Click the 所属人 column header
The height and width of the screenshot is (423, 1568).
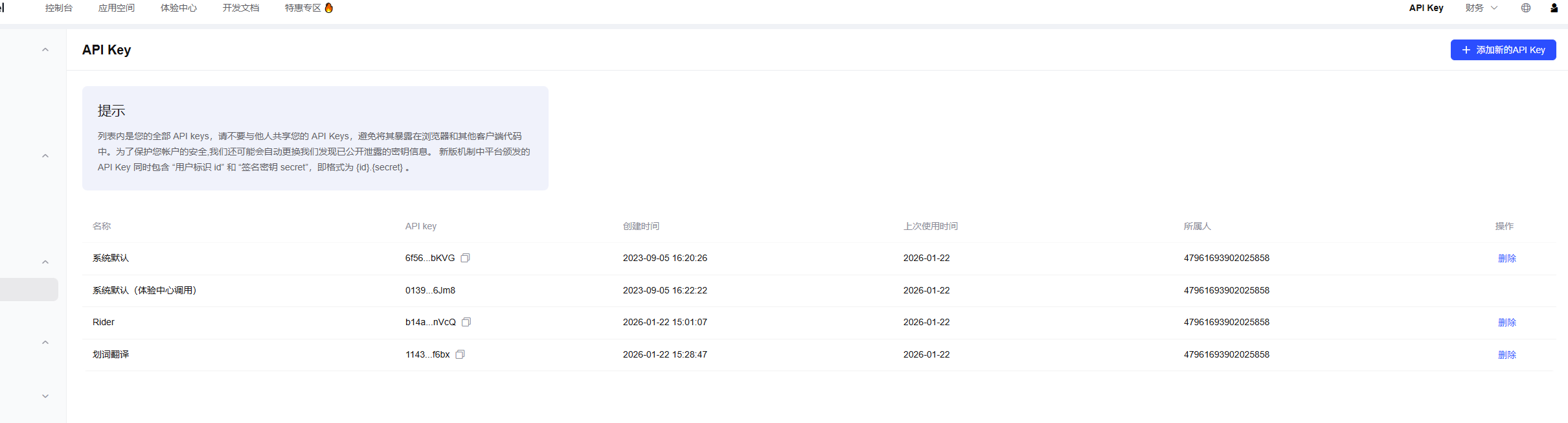(x=1198, y=226)
